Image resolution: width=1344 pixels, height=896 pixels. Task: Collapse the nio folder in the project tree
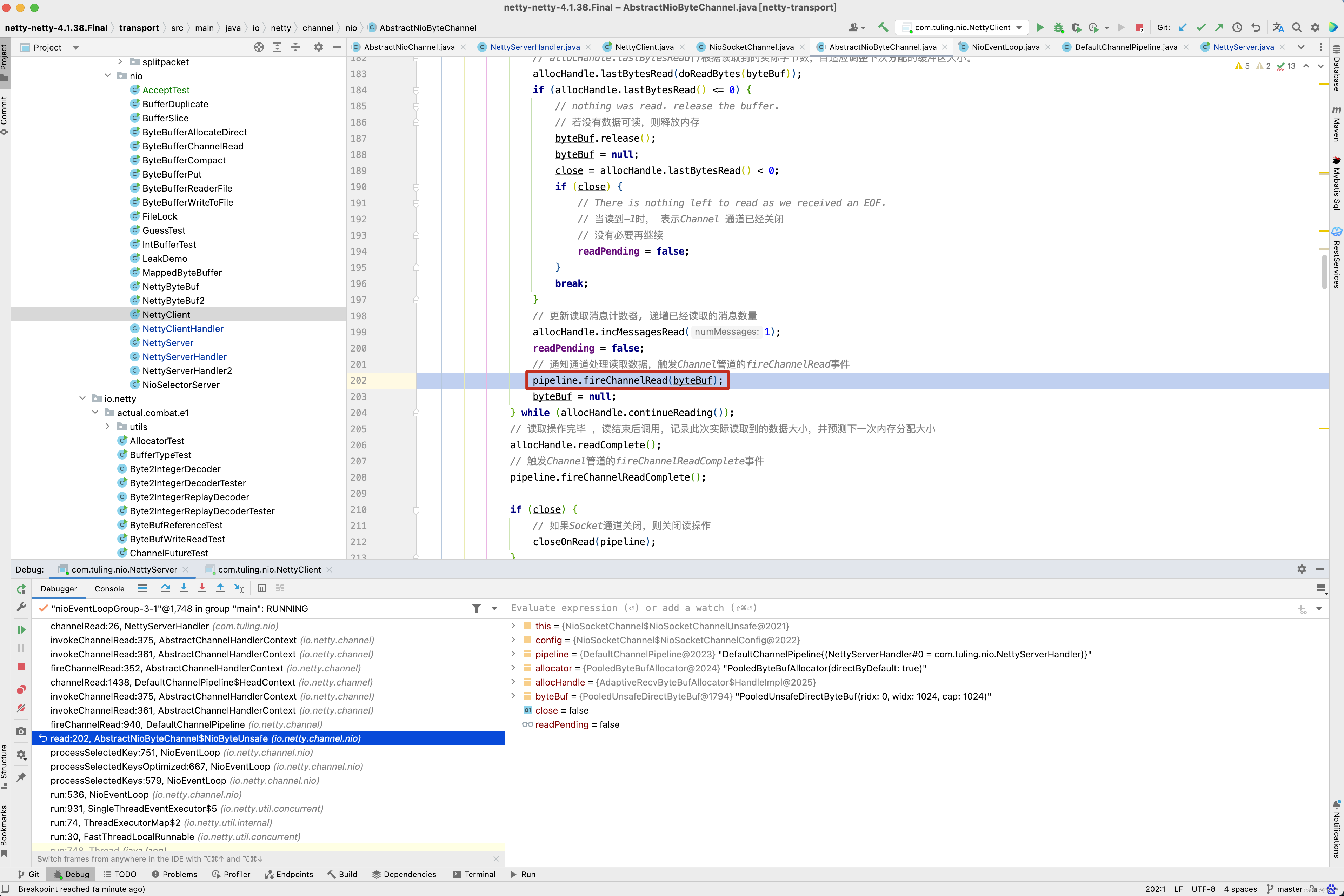(107, 76)
